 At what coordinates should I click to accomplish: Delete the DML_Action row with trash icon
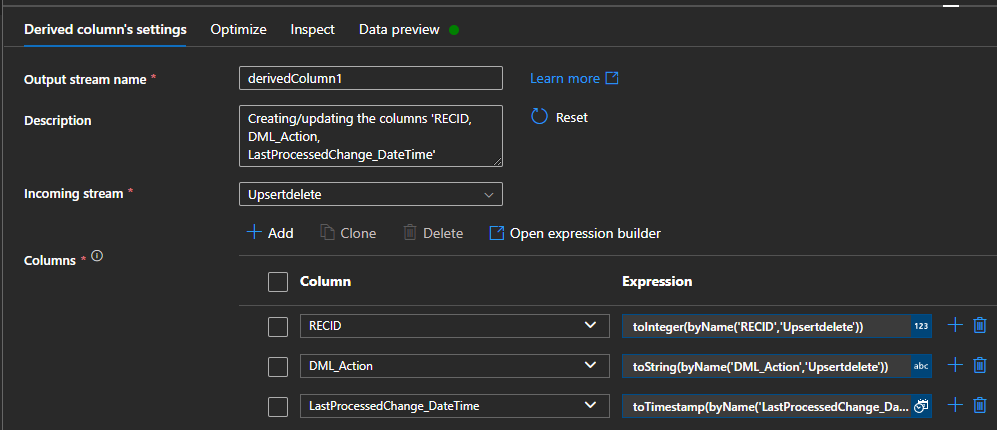click(x=980, y=365)
